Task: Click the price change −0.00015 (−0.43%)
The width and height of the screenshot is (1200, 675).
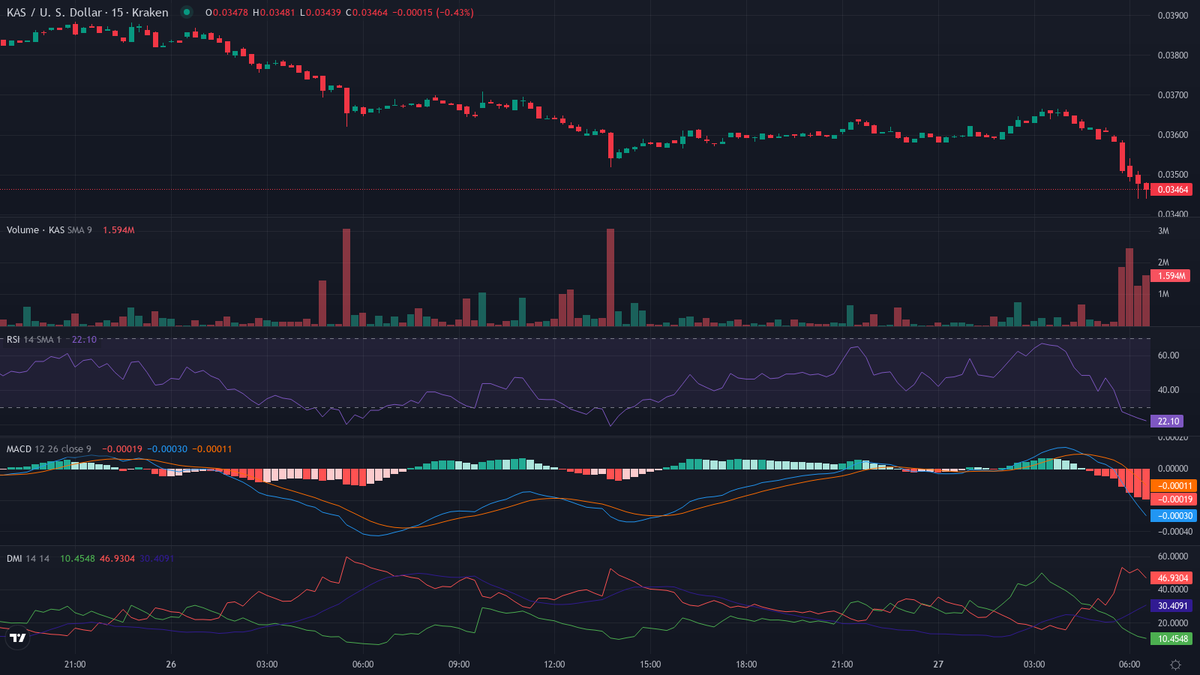Action: coord(431,13)
